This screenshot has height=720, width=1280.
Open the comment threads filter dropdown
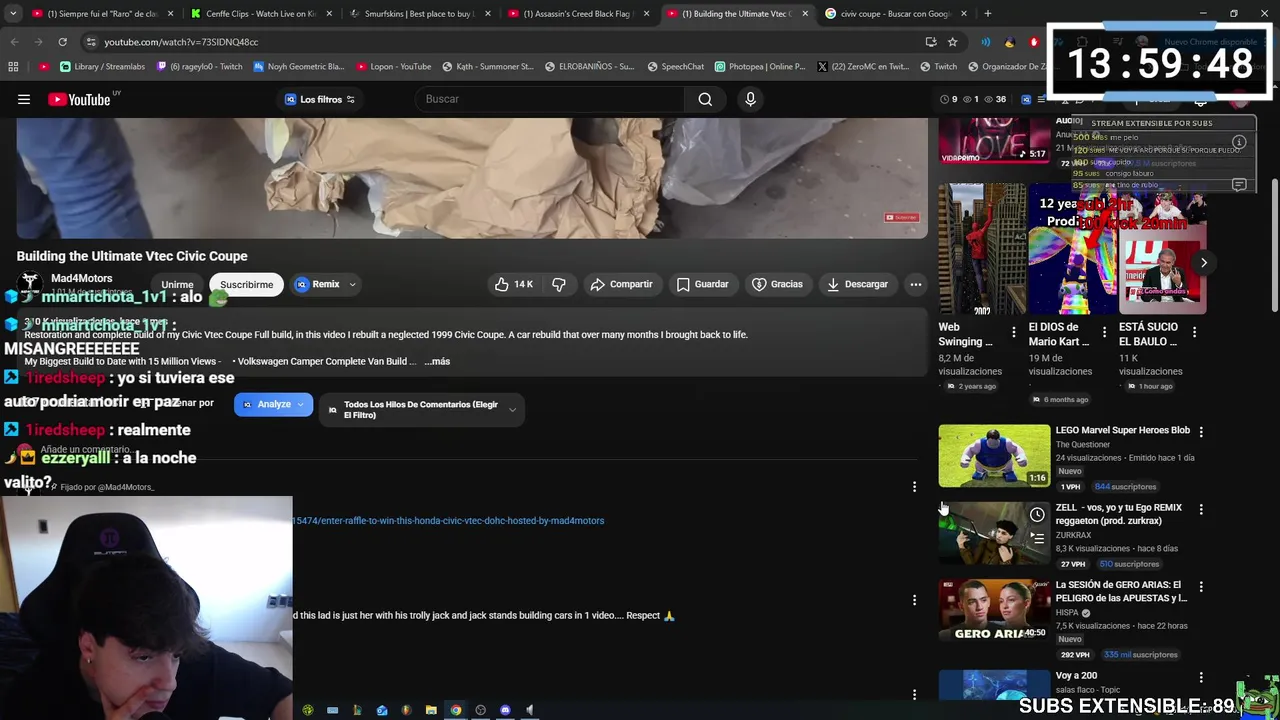coord(422,409)
